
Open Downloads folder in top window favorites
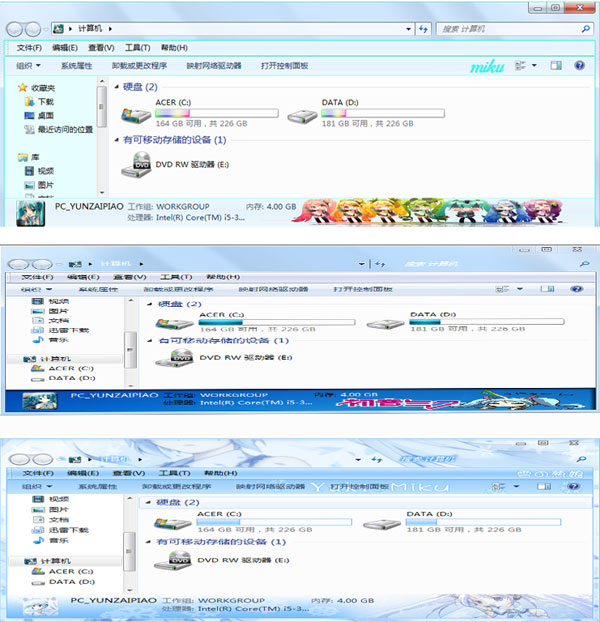(x=40, y=102)
